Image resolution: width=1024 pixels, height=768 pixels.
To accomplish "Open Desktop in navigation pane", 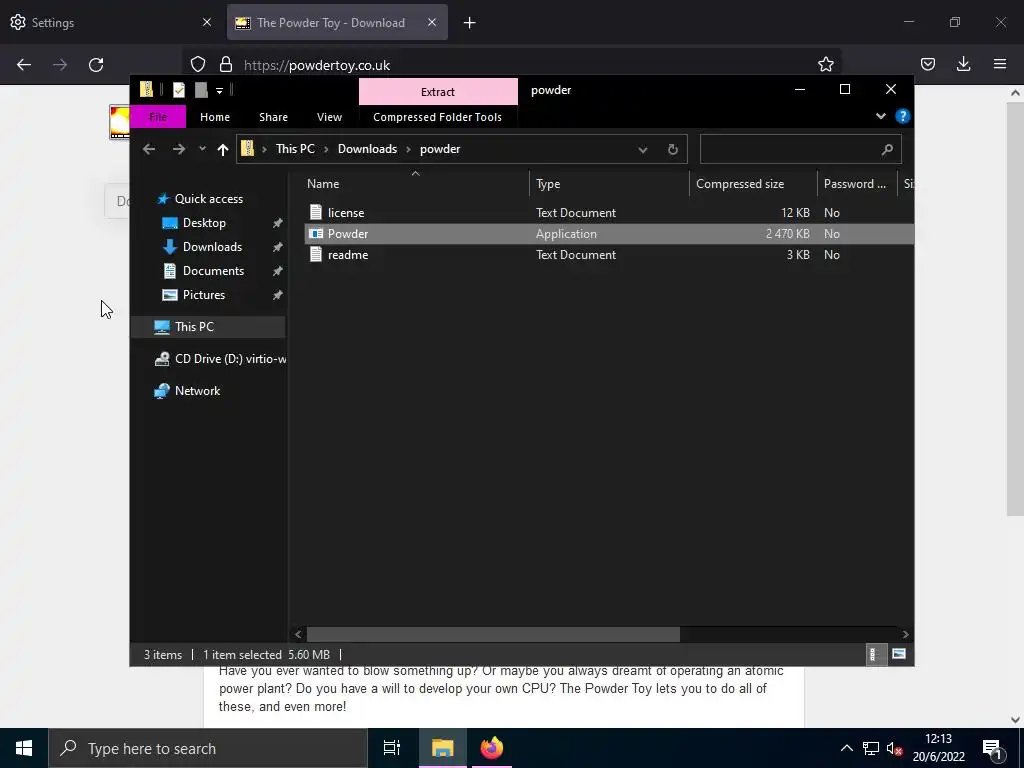I will point(204,223).
